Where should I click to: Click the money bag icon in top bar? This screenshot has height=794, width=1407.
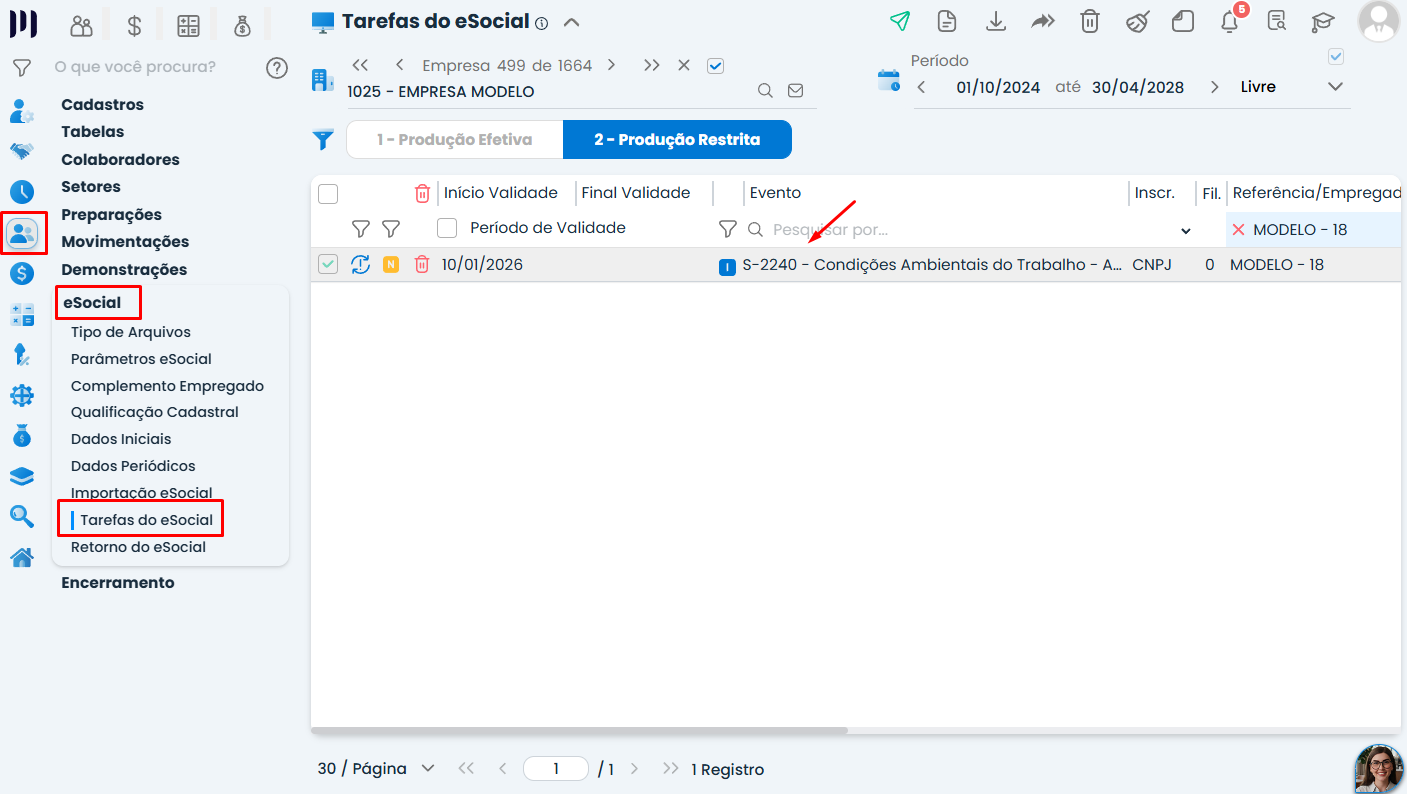point(242,26)
